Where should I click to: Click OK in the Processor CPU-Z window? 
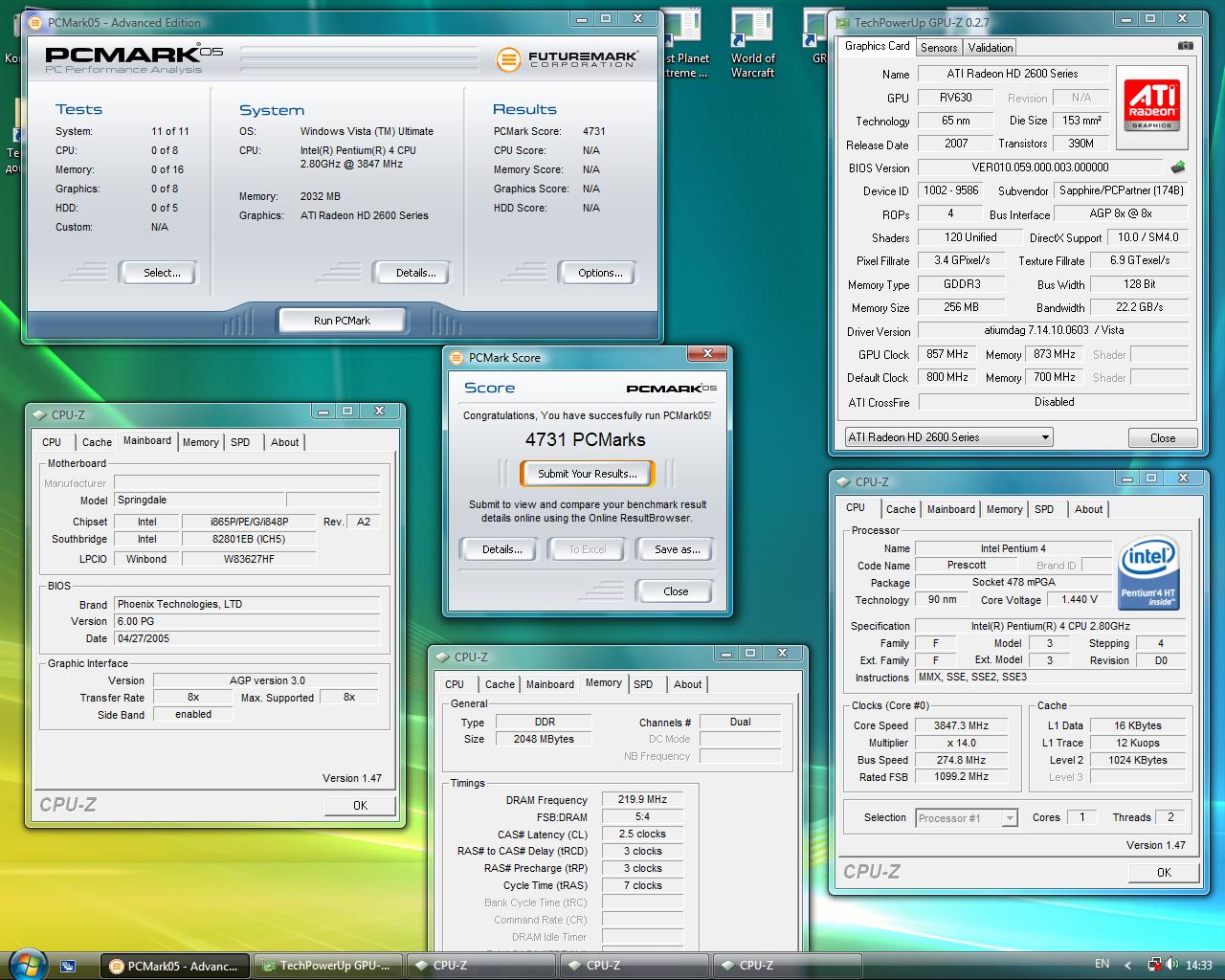tap(1164, 873)
